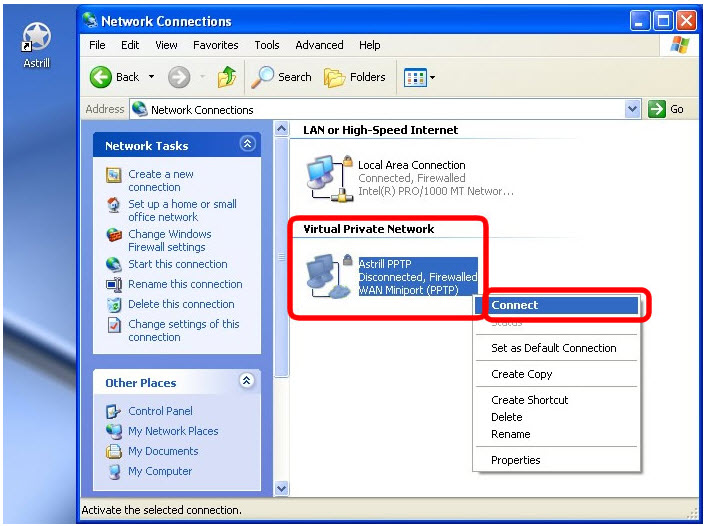Open the Edit menu
Image resolution: width=706 pixels, height=526 pixels.
130,45
